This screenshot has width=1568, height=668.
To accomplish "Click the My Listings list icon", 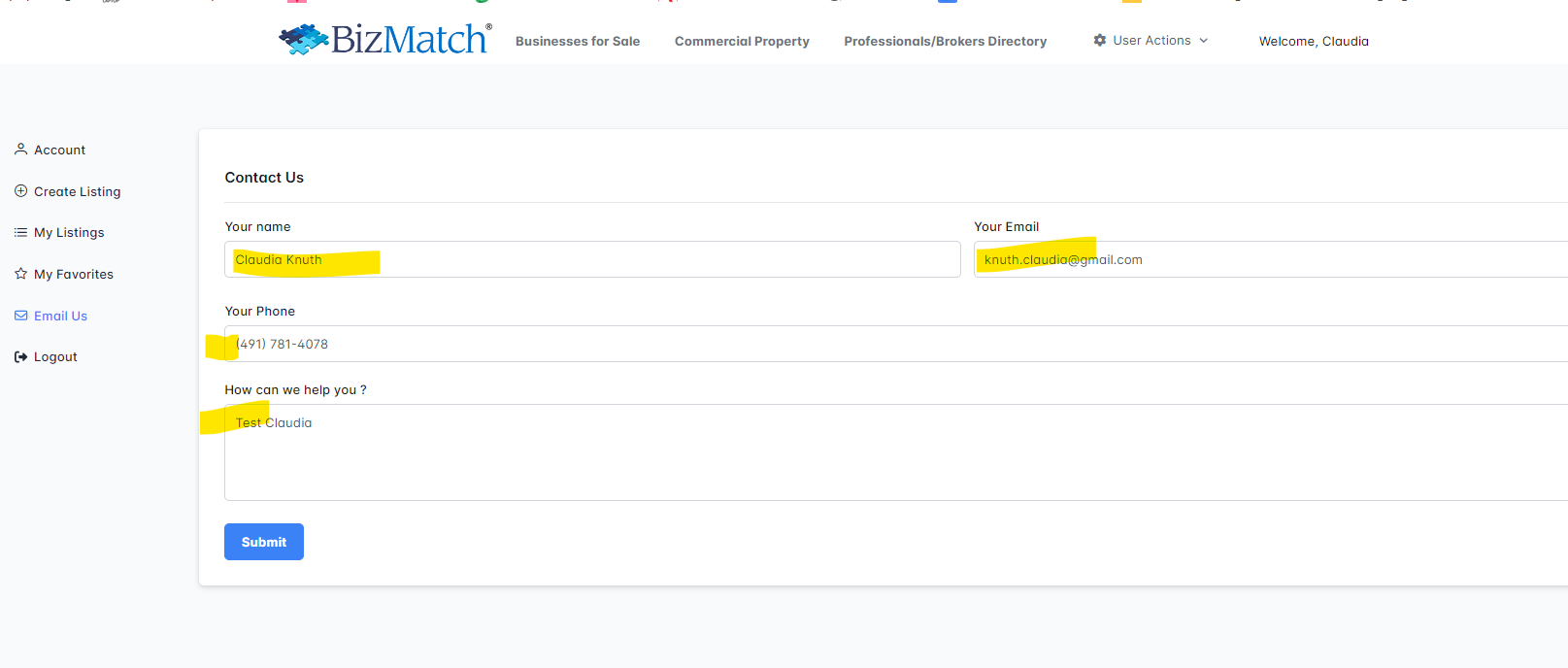I will tap(20, 233).
